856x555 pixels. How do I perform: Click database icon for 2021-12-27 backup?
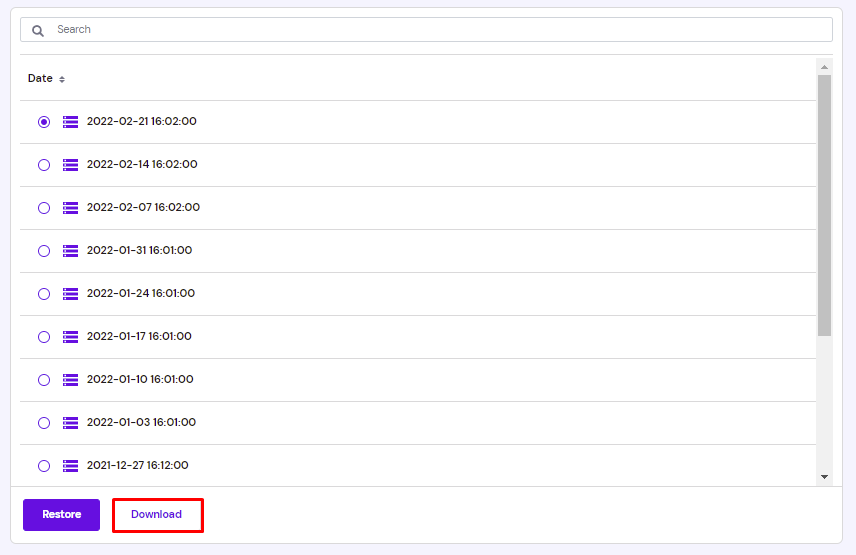point(70,466)
